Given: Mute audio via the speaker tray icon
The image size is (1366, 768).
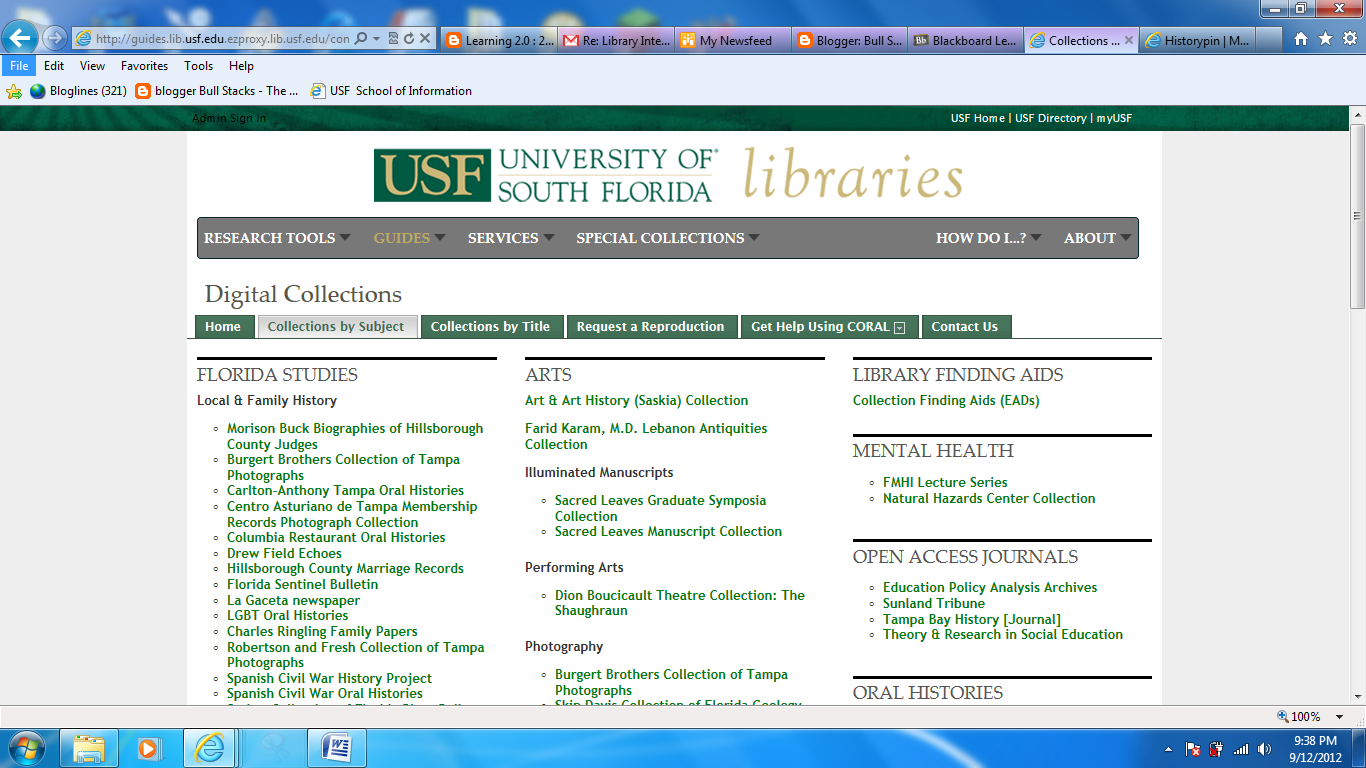Looking at the screenshot, I should [1263, 748].
